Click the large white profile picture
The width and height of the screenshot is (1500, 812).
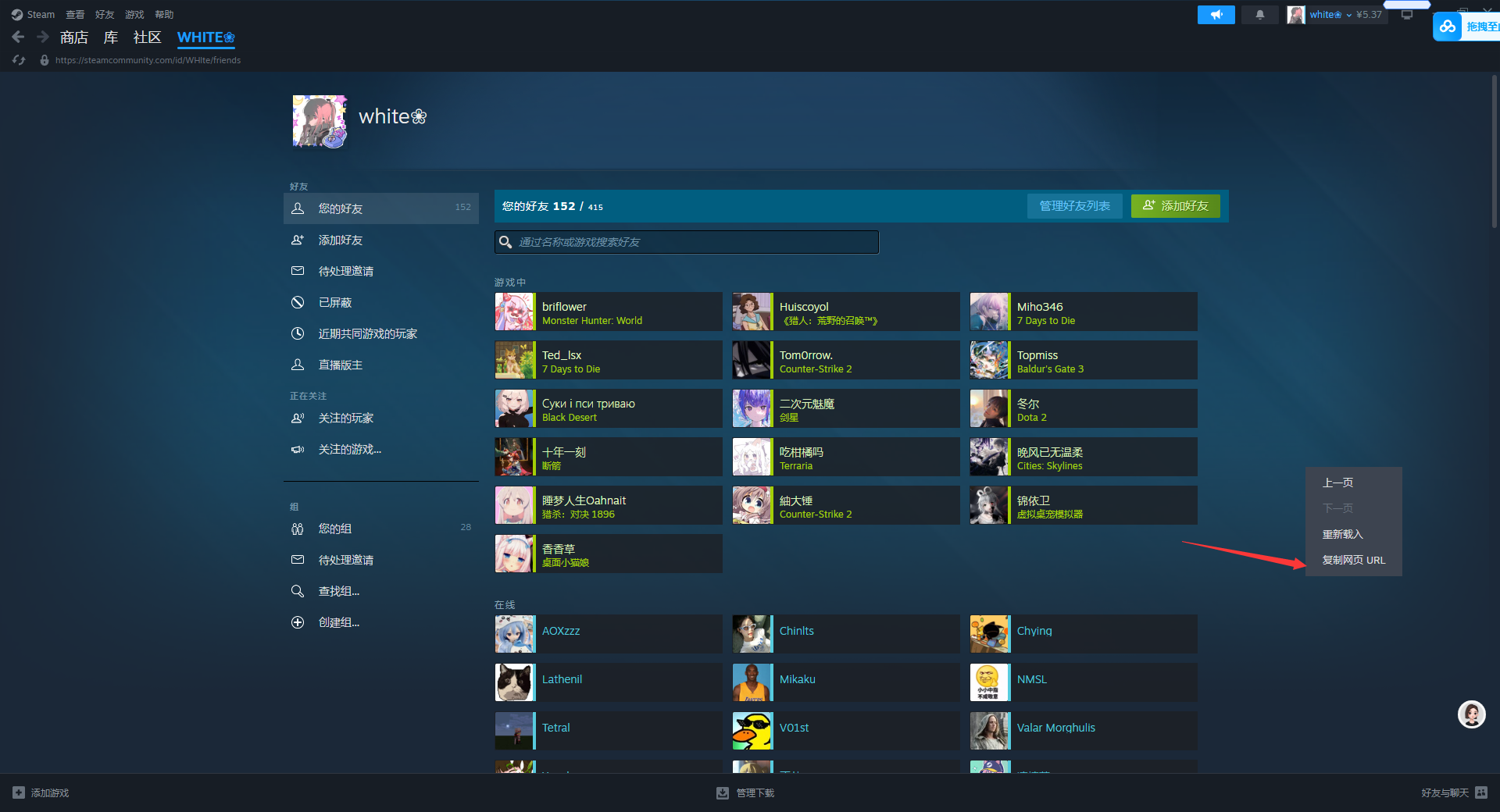coord(320,122)
